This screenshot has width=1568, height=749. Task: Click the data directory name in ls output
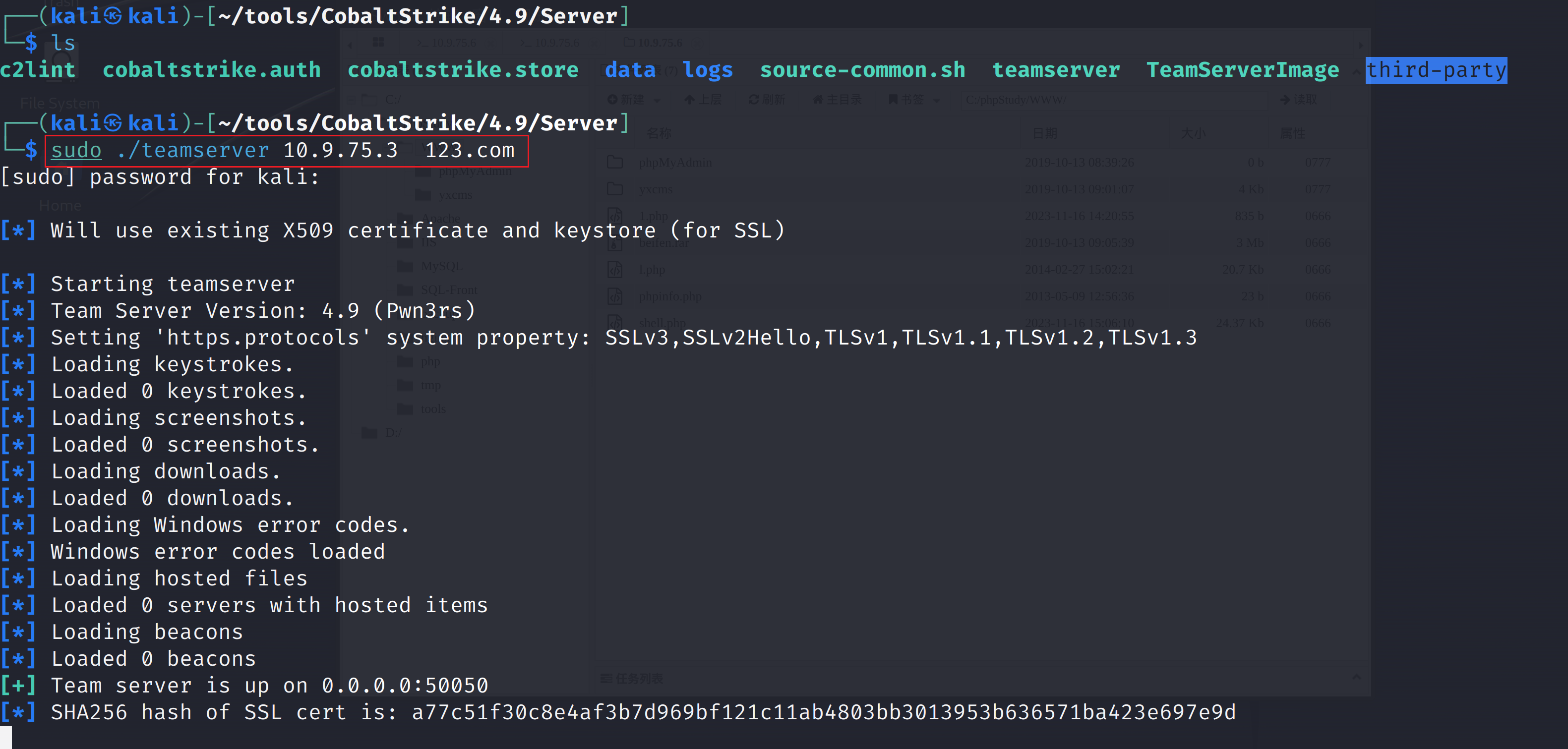click(x=630, y=69)
